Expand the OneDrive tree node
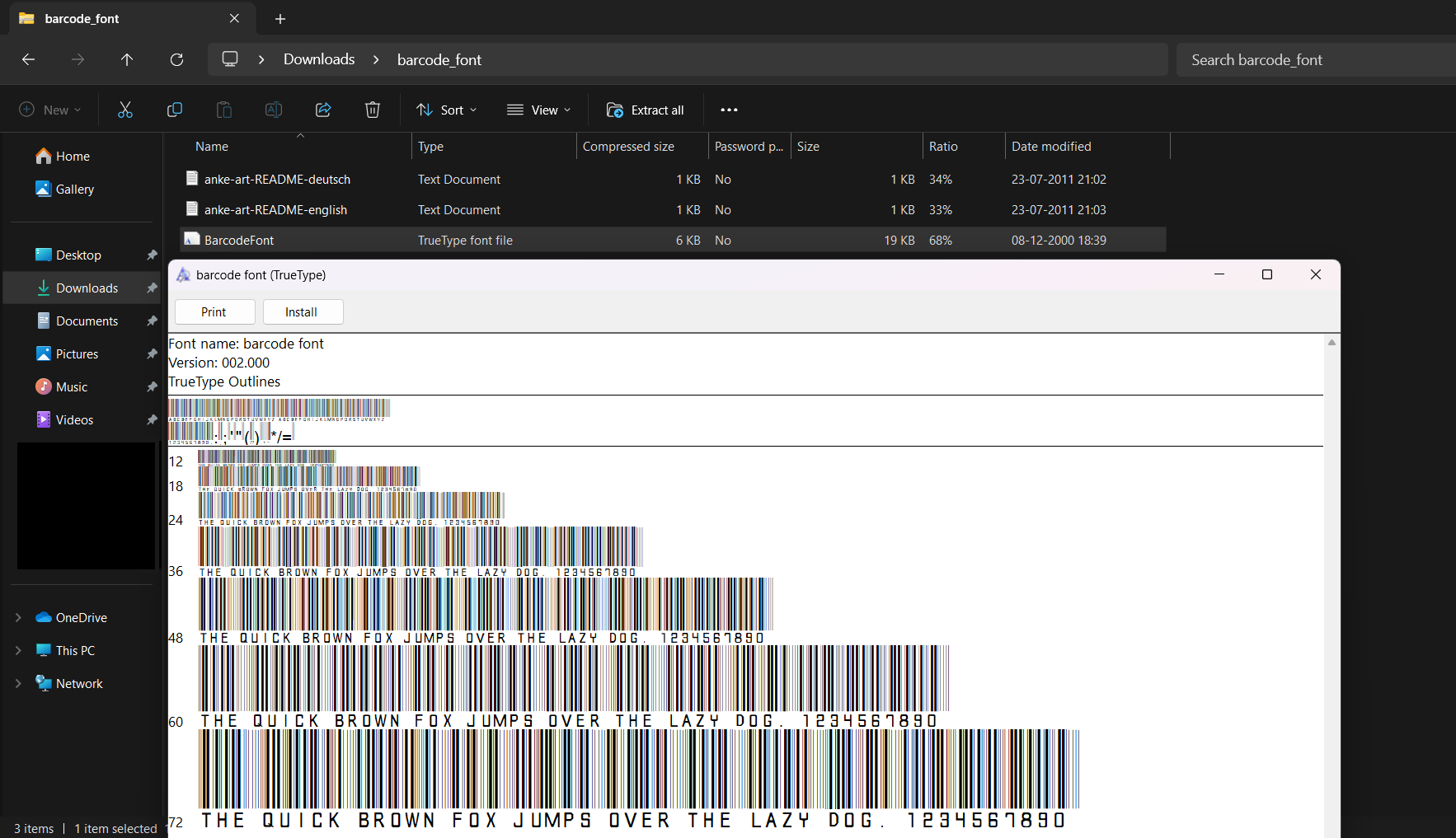 18,618
